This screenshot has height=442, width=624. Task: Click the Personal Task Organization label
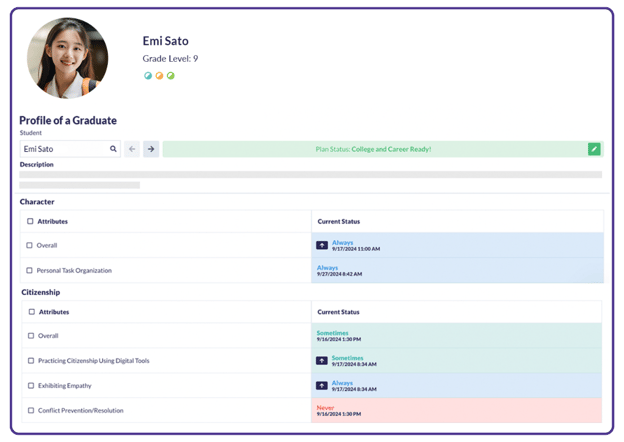[74, 270]
